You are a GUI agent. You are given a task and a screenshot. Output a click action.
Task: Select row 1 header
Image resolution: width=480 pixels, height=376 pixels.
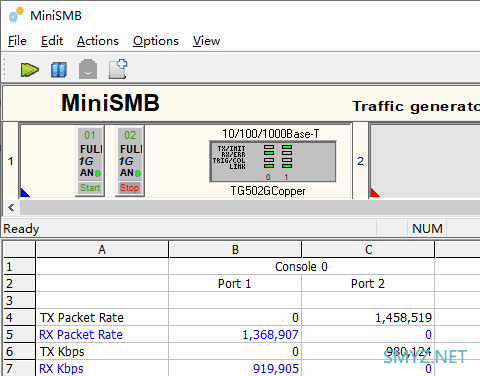pos(19,267)
